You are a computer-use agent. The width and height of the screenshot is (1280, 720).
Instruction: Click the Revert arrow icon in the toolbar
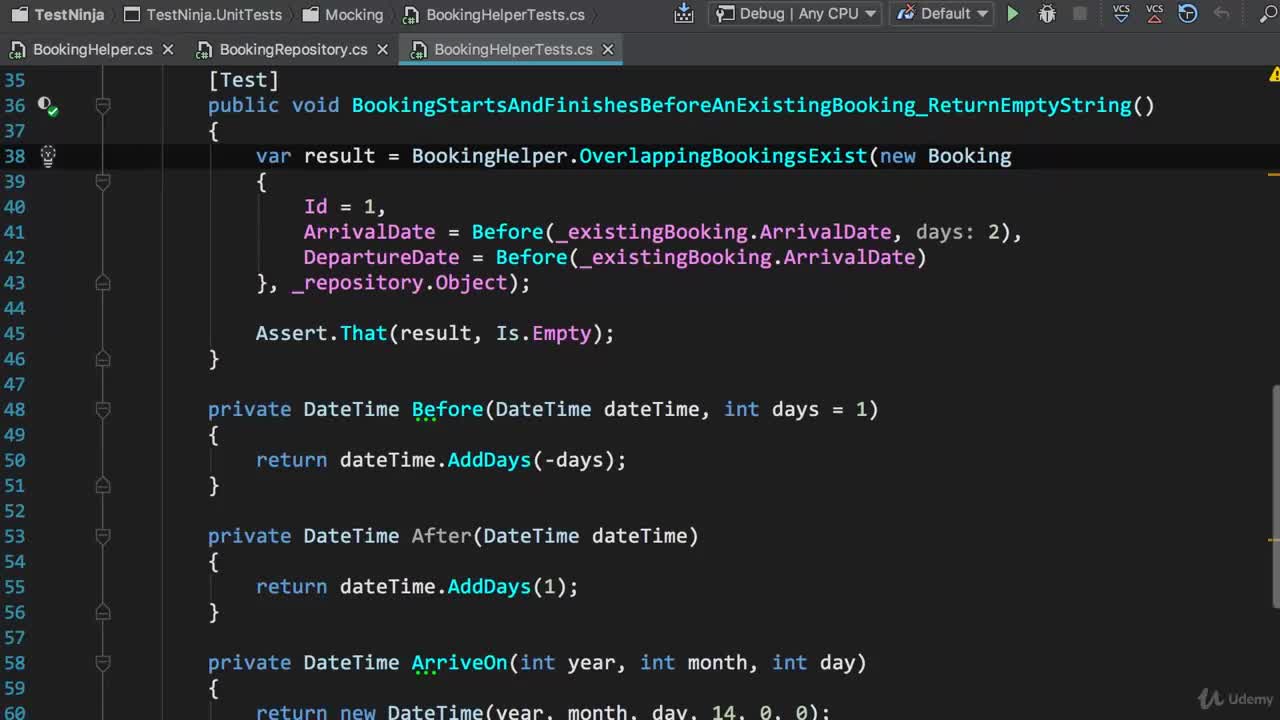(1221, 14)
